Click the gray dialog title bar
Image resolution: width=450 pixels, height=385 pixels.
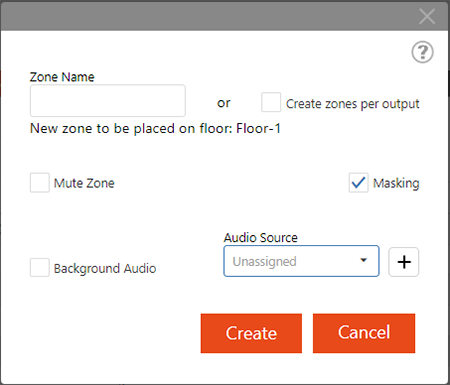point(210,16)
